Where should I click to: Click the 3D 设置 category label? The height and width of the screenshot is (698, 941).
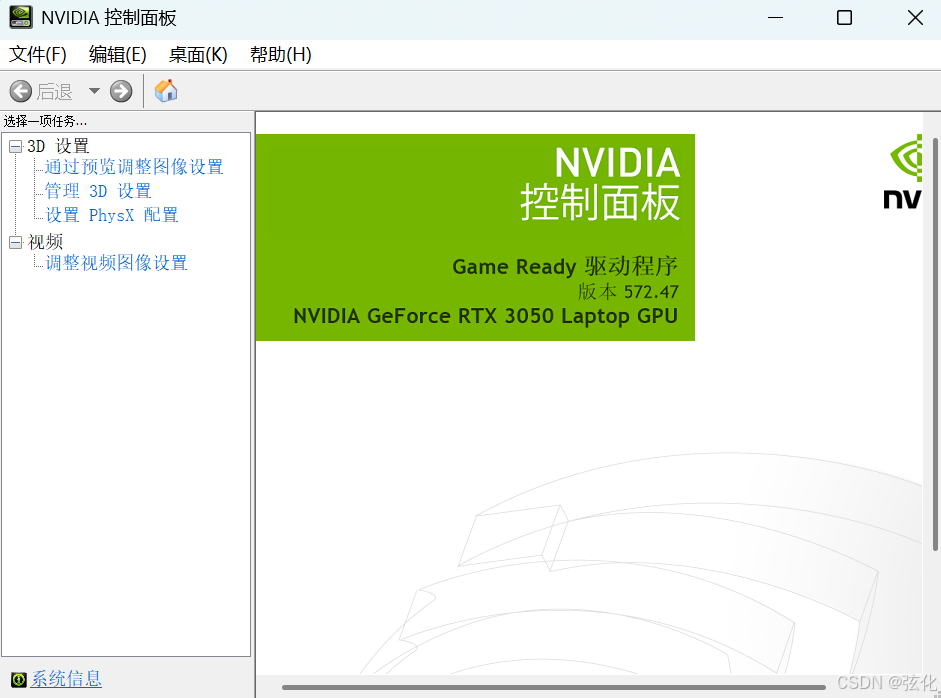click(x=58, y=146)
